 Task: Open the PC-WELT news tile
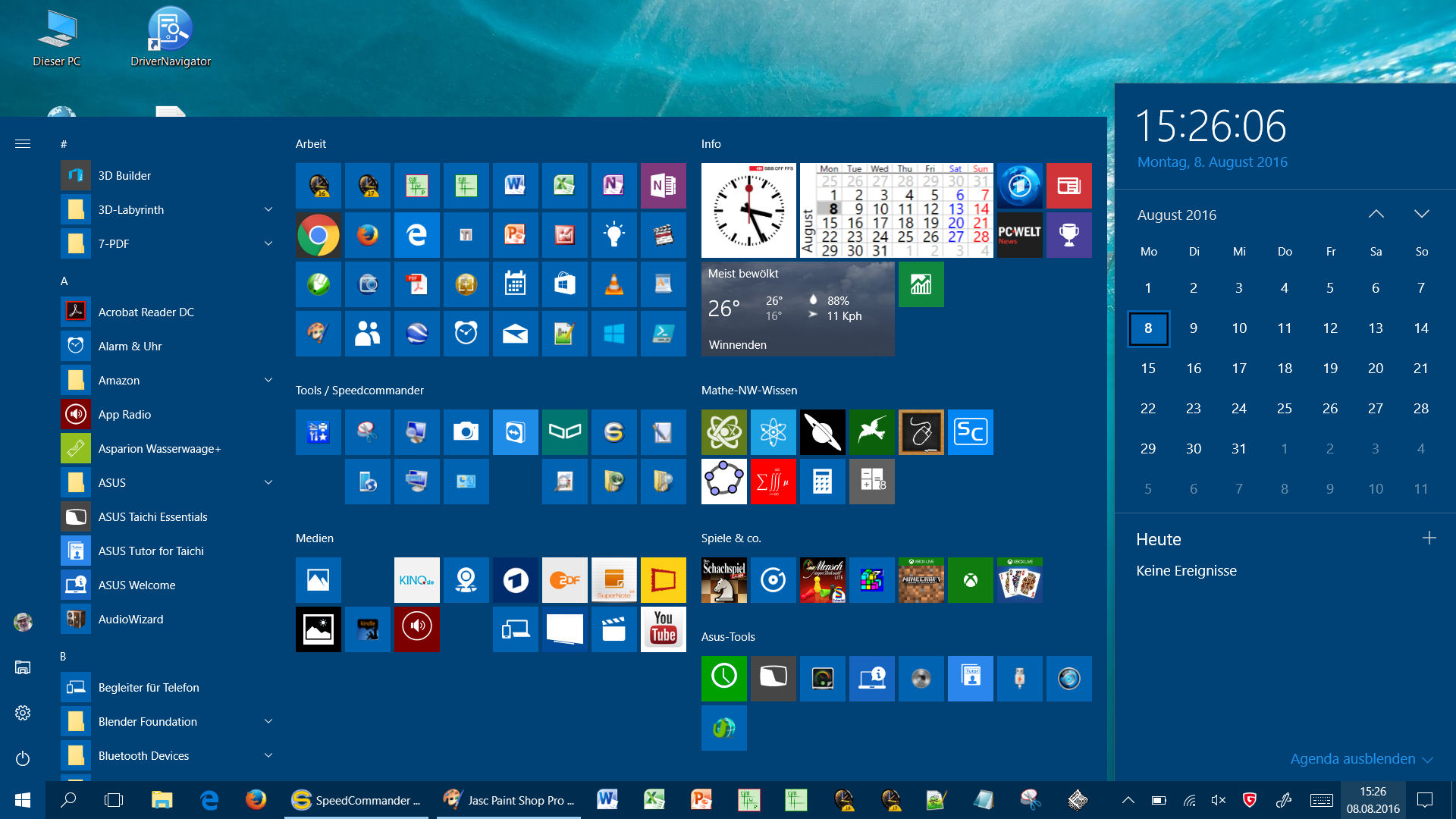1019,235
